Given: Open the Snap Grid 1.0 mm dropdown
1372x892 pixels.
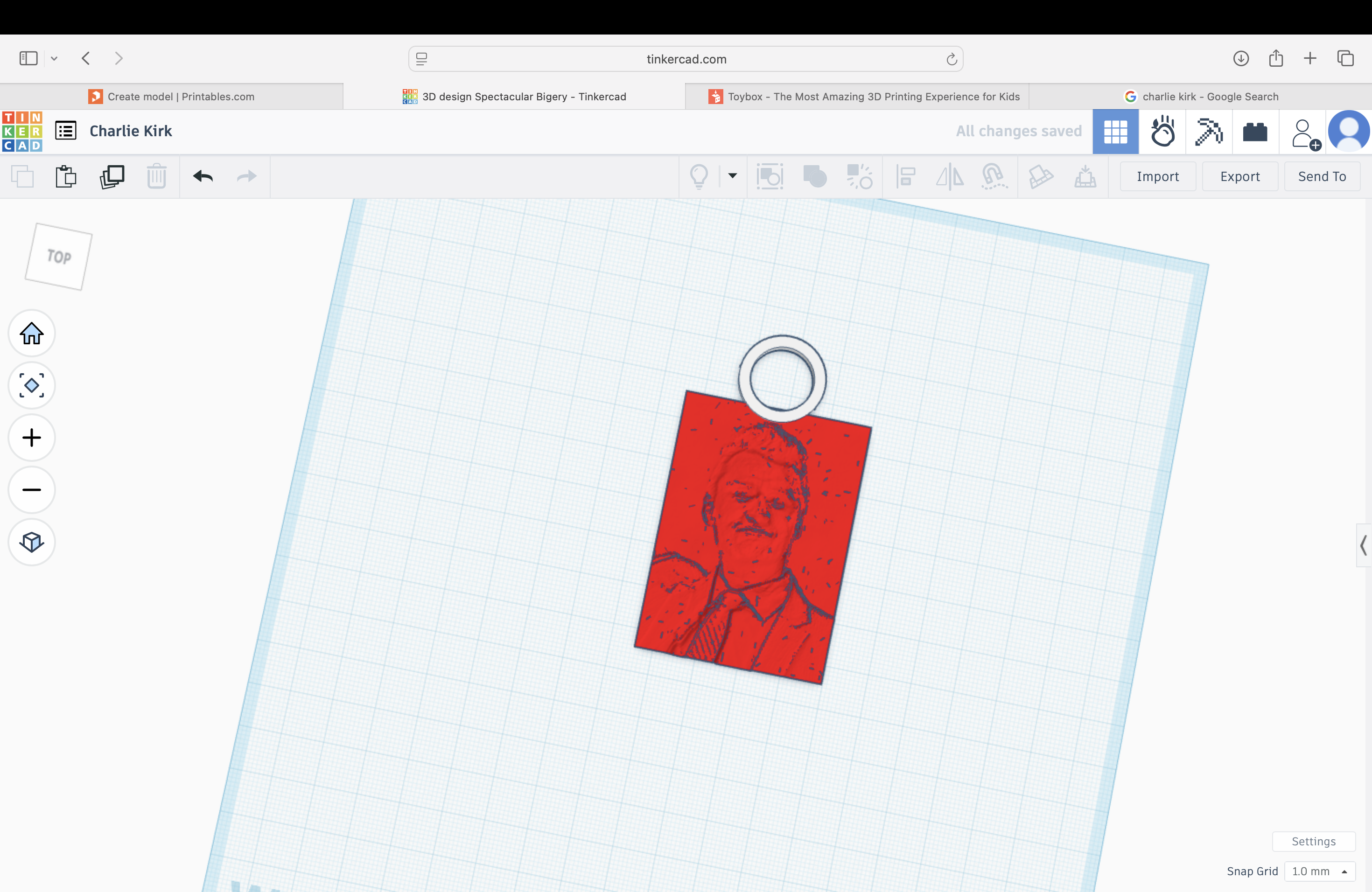Looking at the screenshot, I should [1320, 871].
